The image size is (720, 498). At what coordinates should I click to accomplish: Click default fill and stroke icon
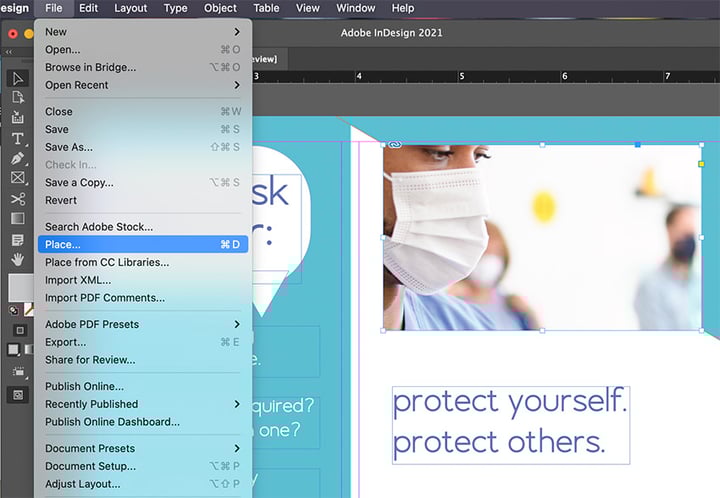[x=14, y=310]
